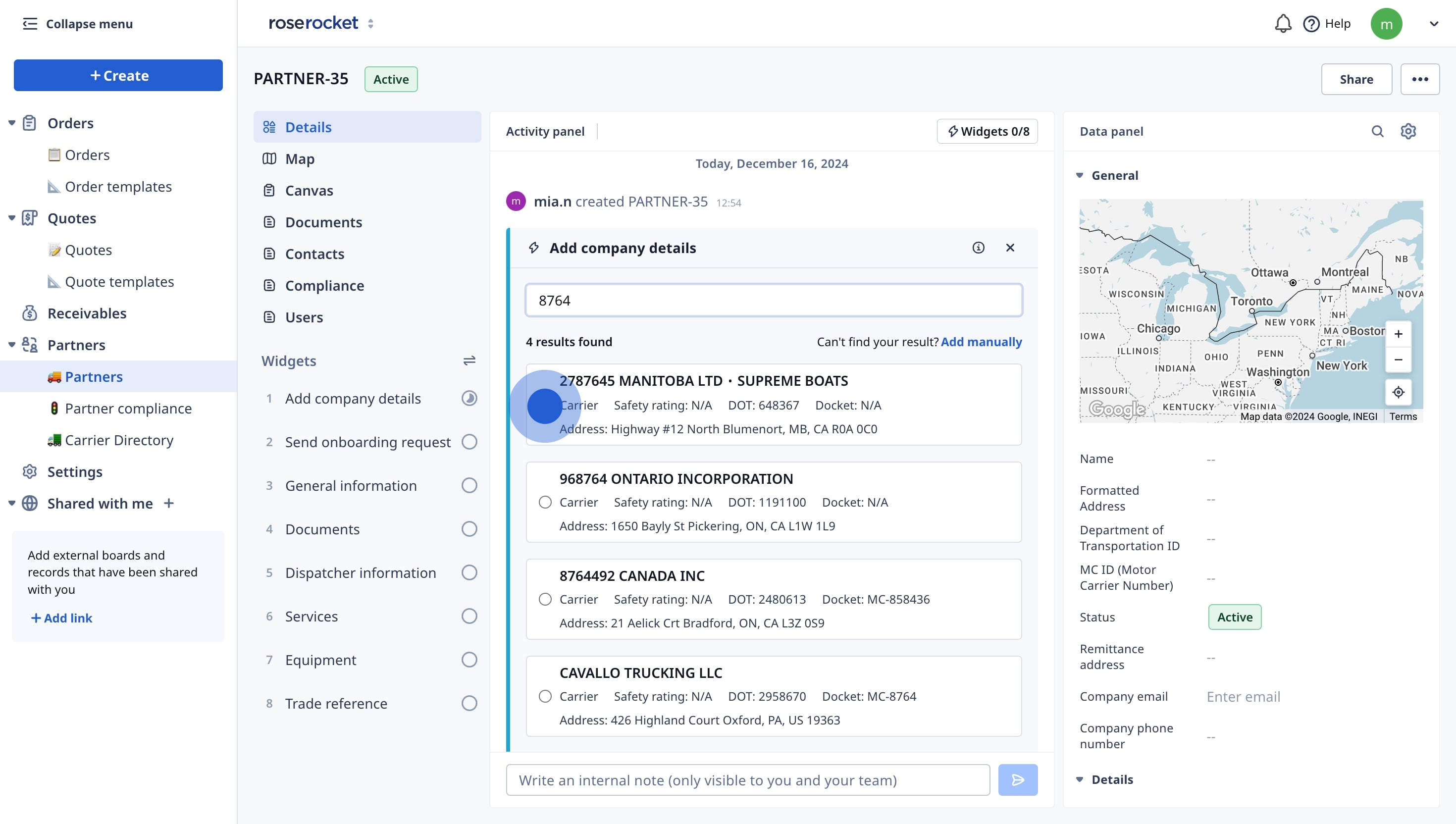1456x824 pixels.
Task: Open the notifications bell
Action: (1283, 24)
